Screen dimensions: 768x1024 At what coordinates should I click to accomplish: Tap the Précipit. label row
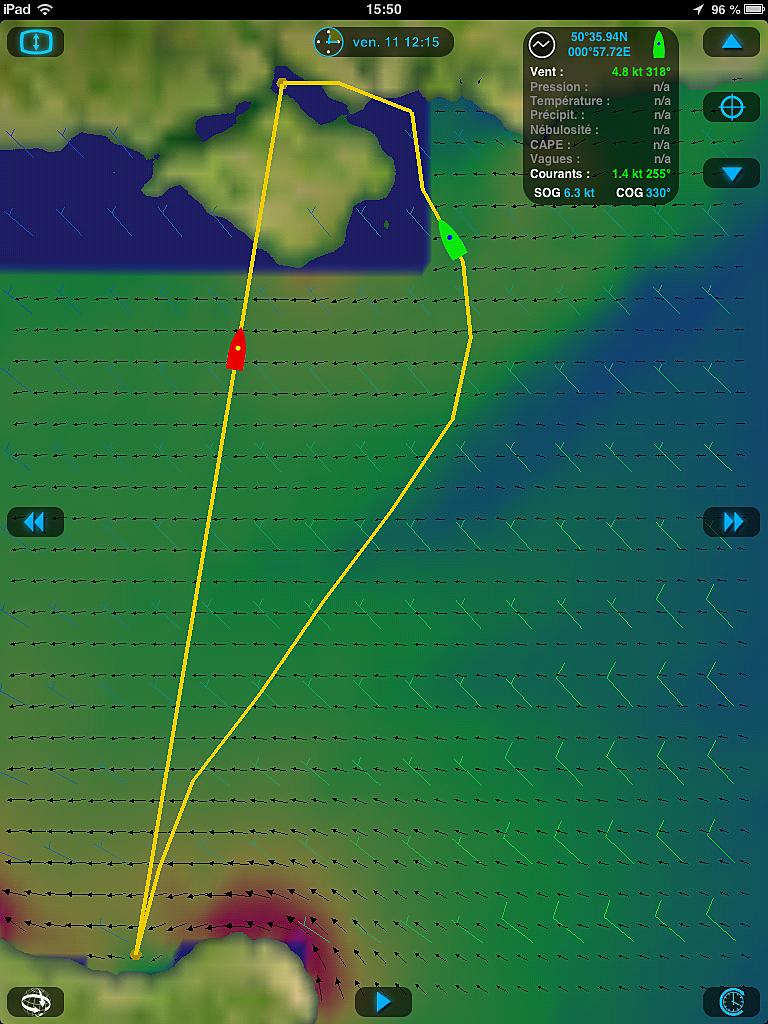point(600,115)
